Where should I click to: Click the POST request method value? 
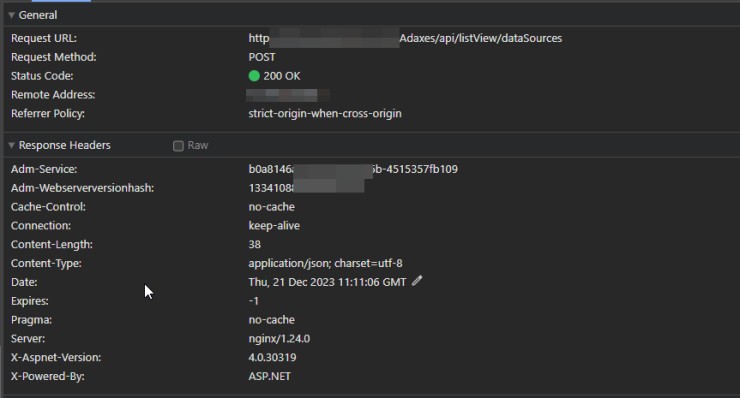point(262,57)
